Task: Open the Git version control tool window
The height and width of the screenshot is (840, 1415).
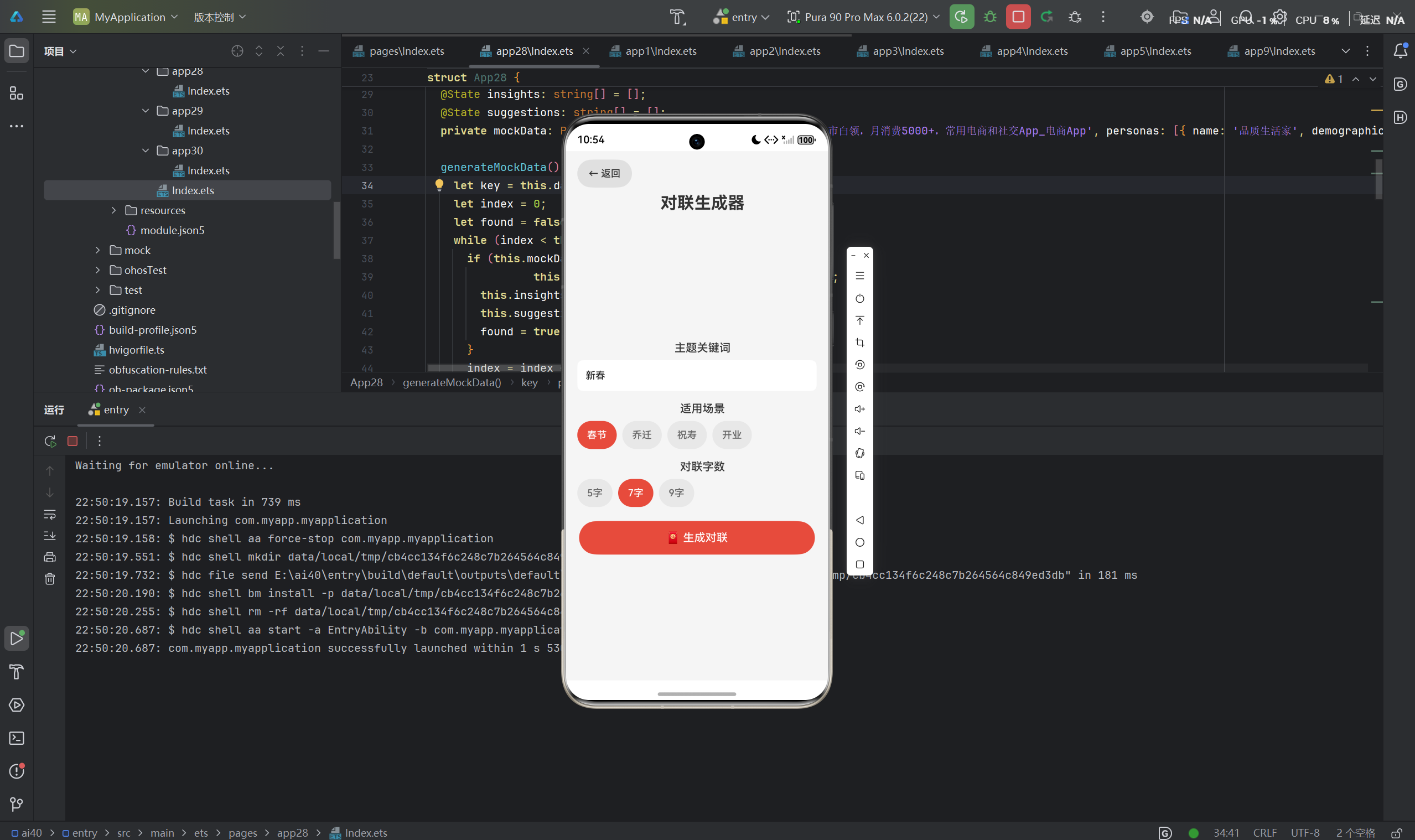Action: [x=17, y=805]
